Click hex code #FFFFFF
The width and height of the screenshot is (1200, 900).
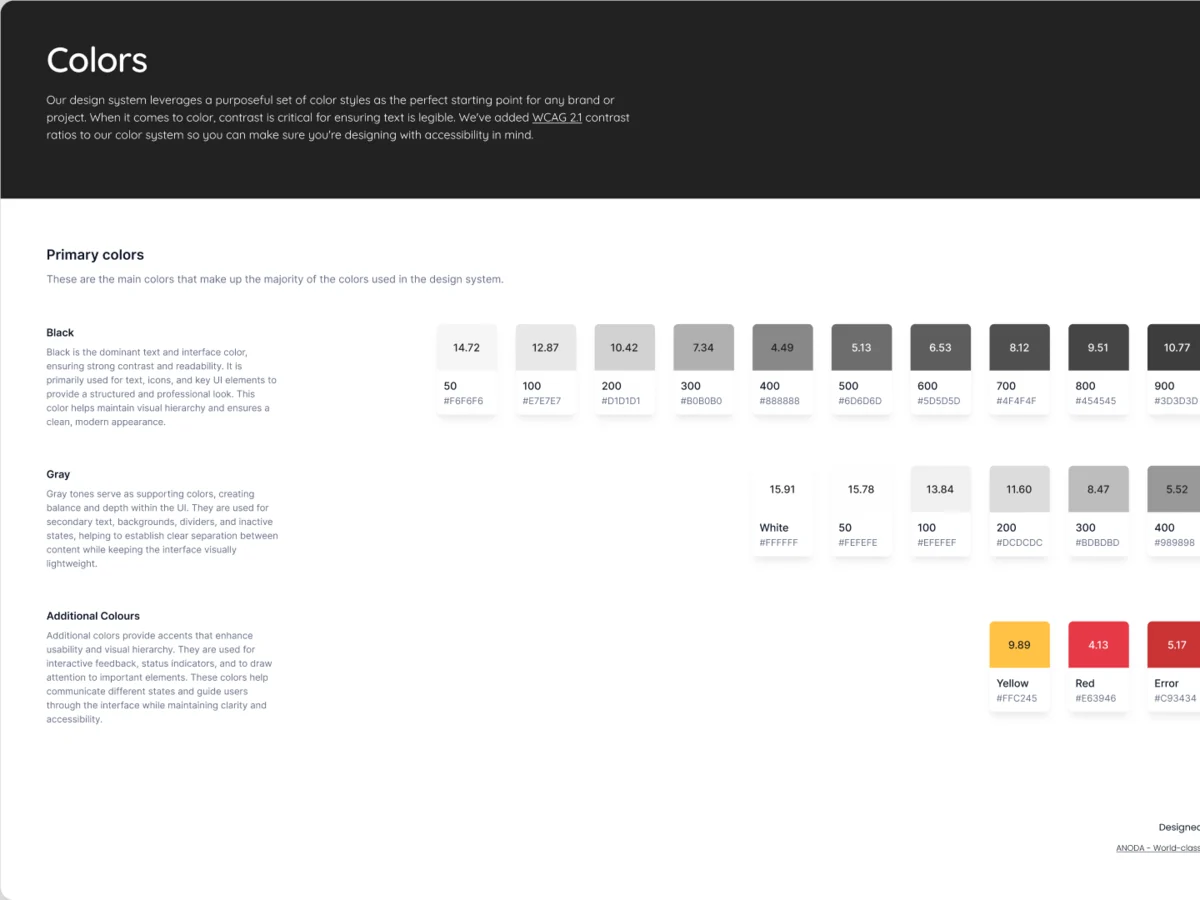point(779,543)
